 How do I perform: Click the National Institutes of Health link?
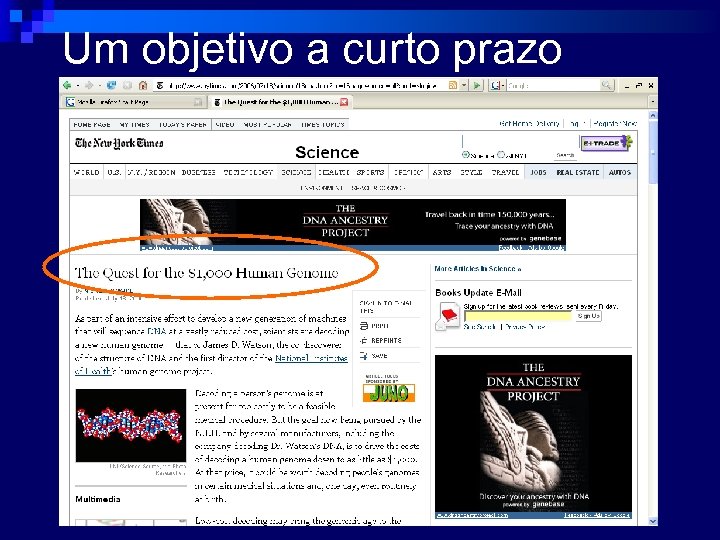tap(311, 358)
